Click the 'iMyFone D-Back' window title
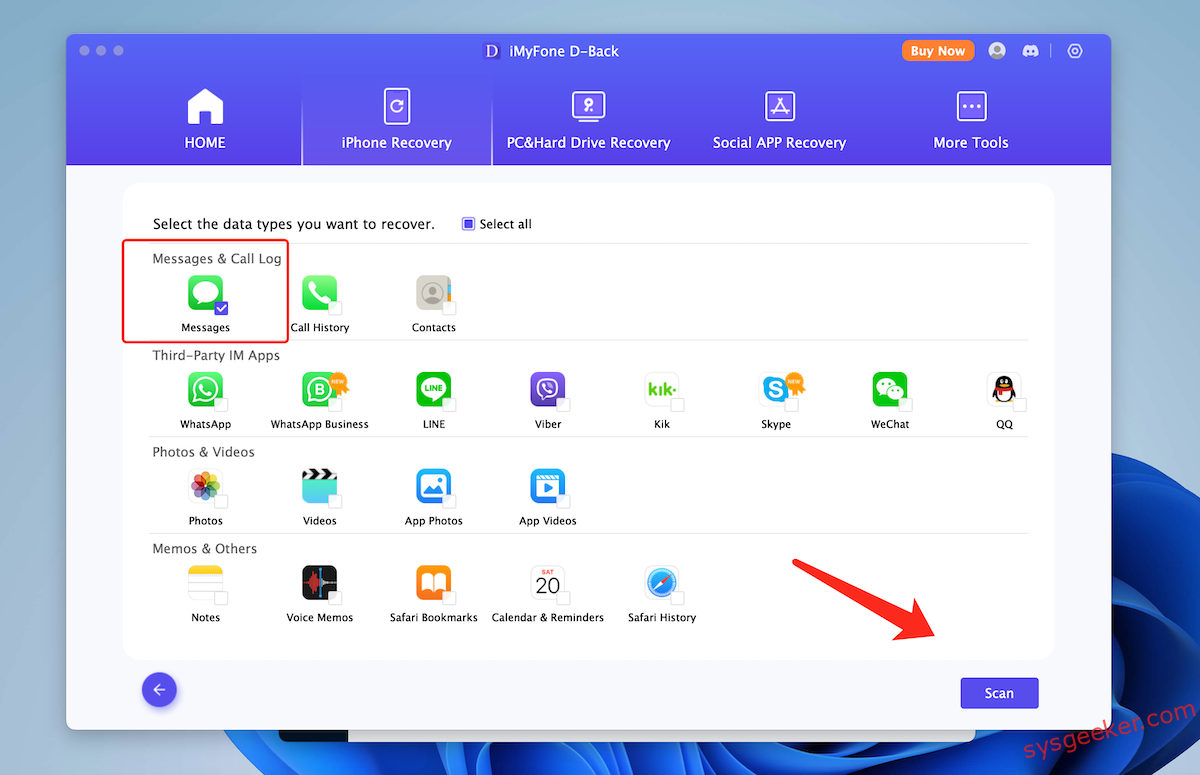Screen dimensions: 1200x775 (x=564, y=51)
